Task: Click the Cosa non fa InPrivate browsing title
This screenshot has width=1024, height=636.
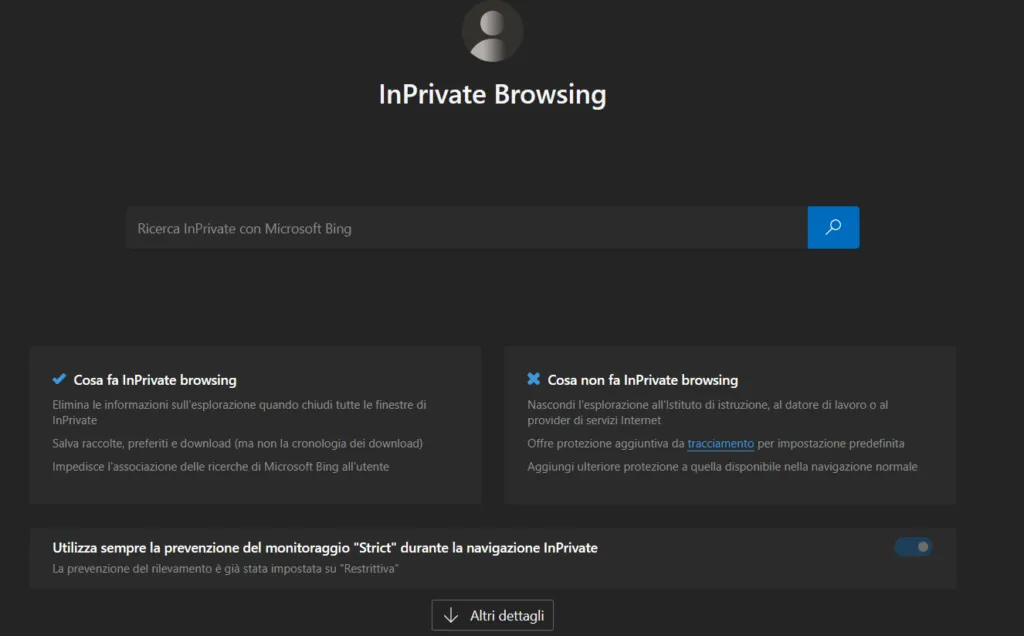Action: 643,380
